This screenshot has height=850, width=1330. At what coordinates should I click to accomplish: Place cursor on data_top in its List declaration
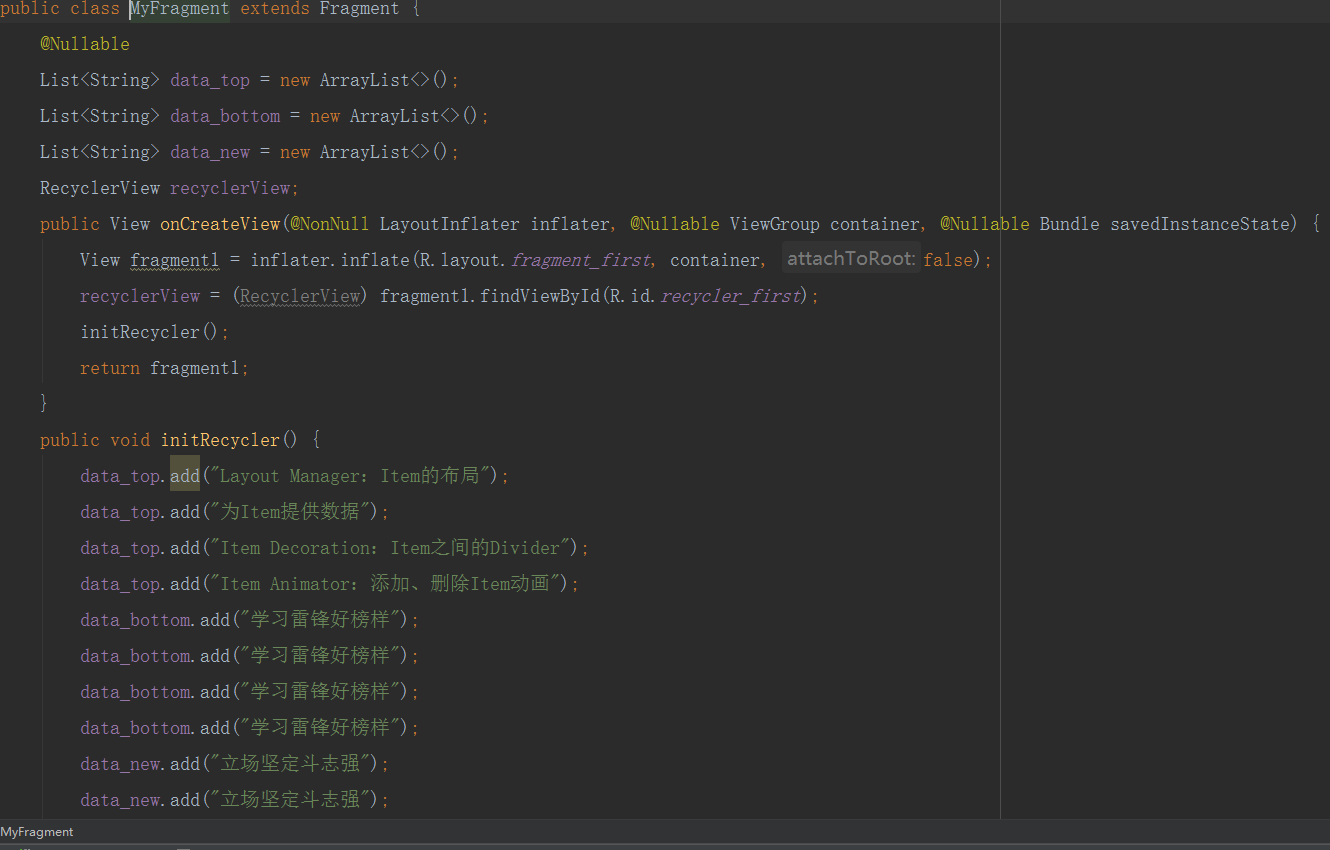click(210, 80)
